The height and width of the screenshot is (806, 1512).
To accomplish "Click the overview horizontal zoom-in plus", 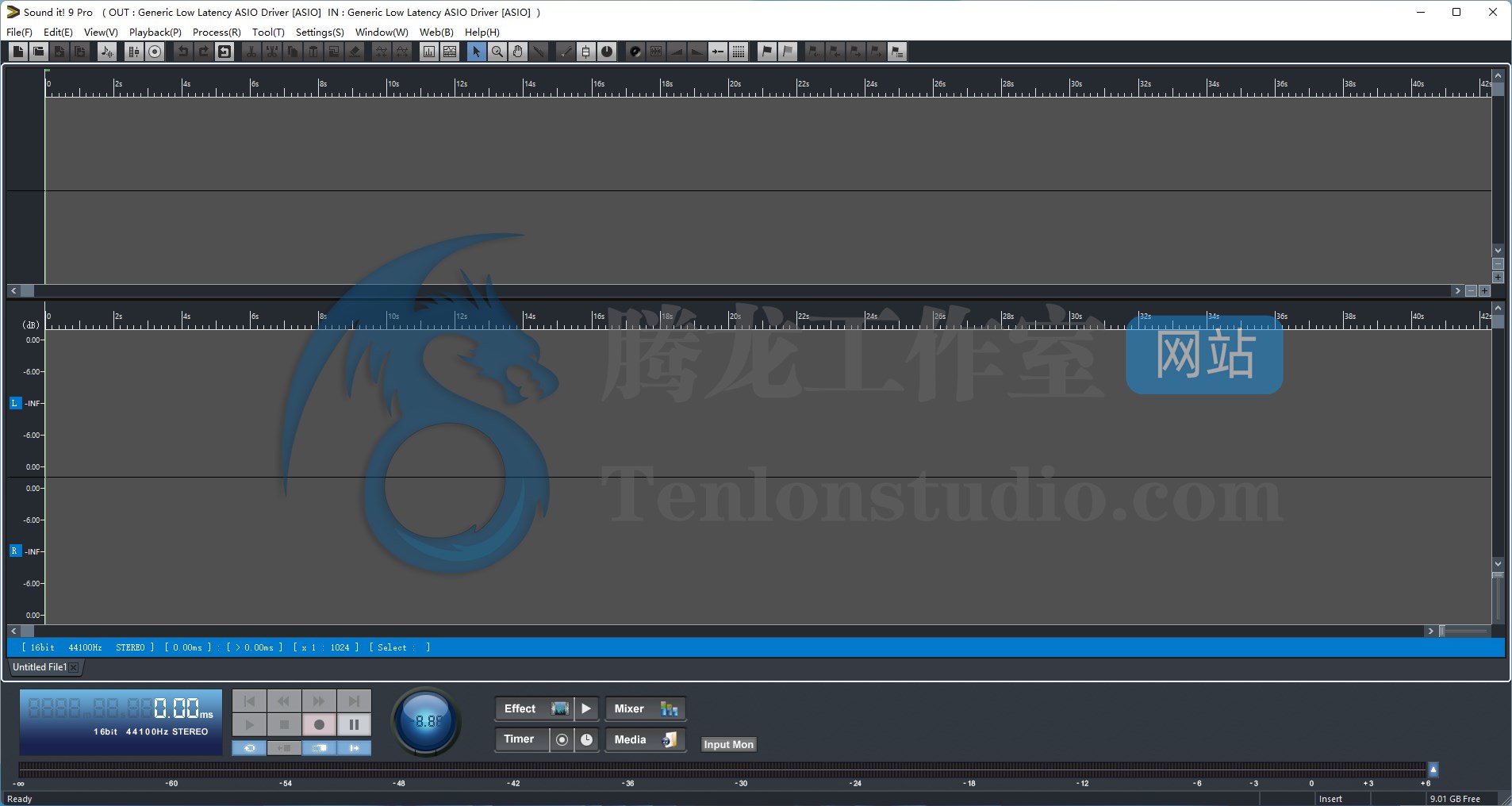I will click(1484, 291).
